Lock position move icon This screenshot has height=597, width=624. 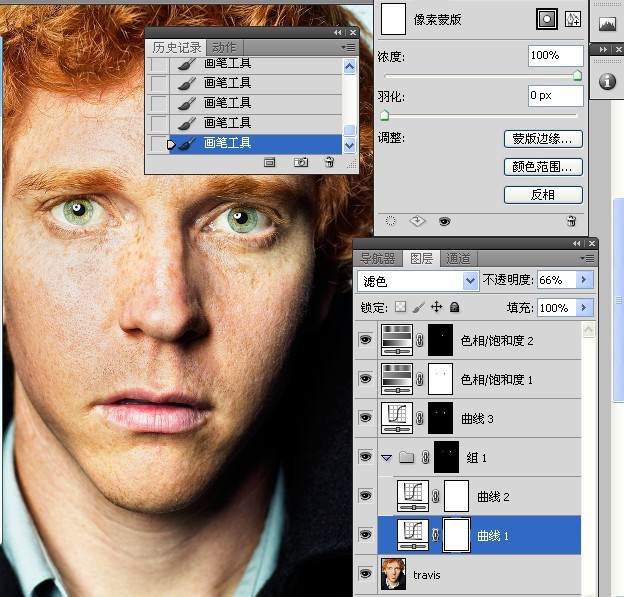tap(437, 307)
